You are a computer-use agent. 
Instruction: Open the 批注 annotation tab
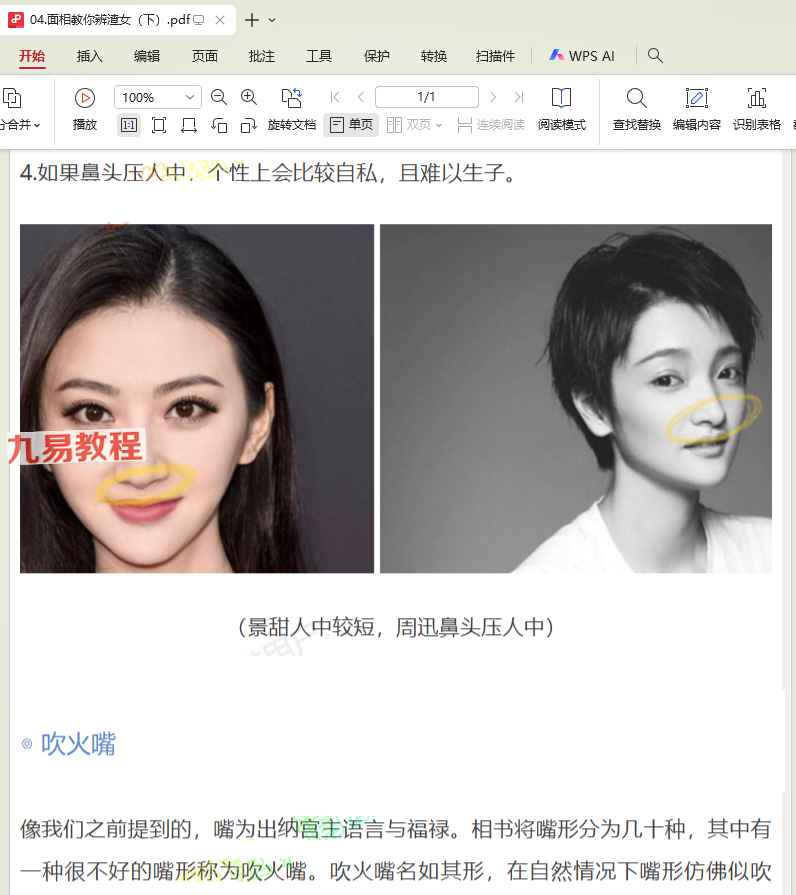tap(262, 56)
